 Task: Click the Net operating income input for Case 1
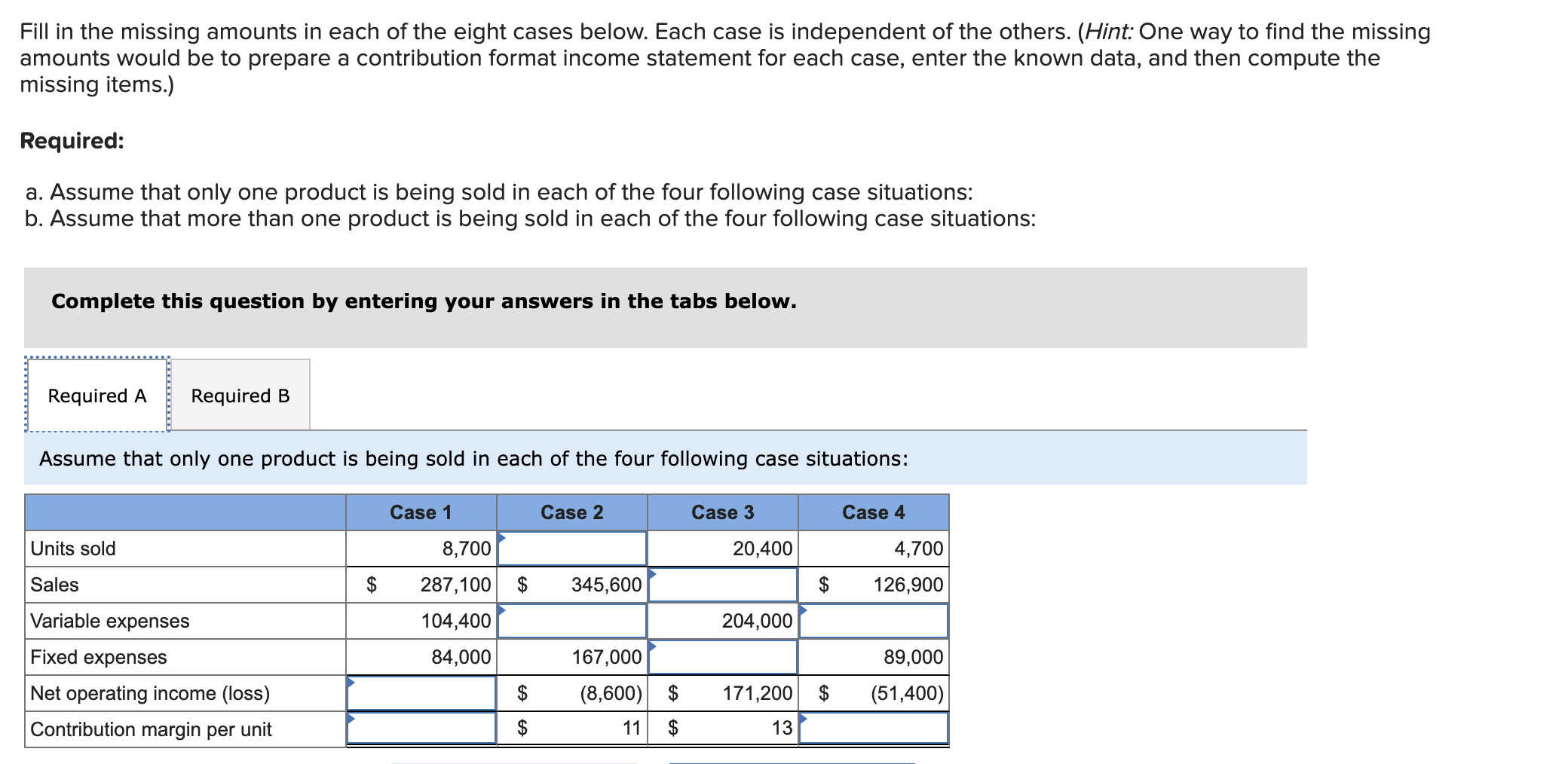point(419,692)
